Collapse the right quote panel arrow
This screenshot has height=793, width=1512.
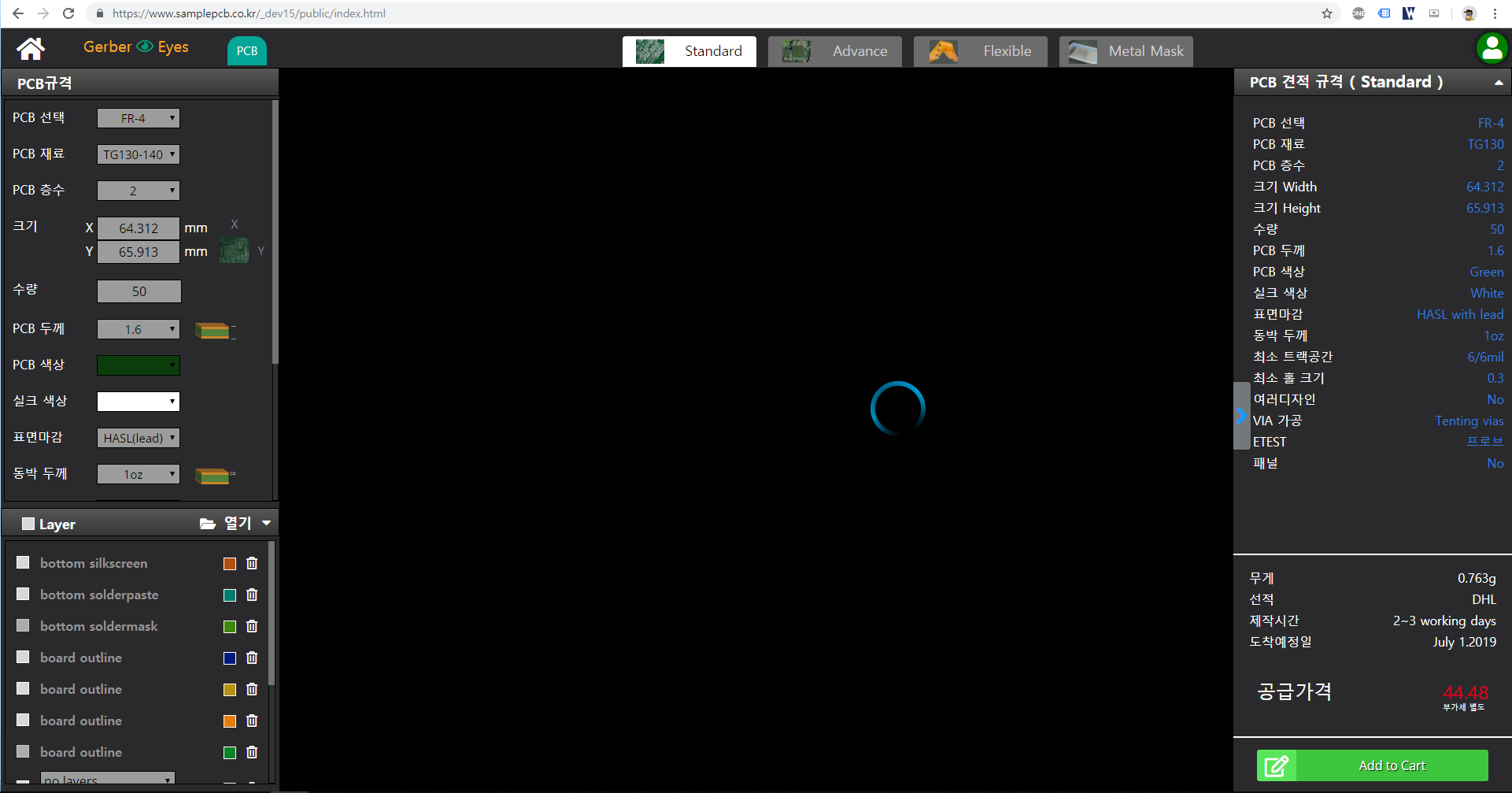point(1241,416)
